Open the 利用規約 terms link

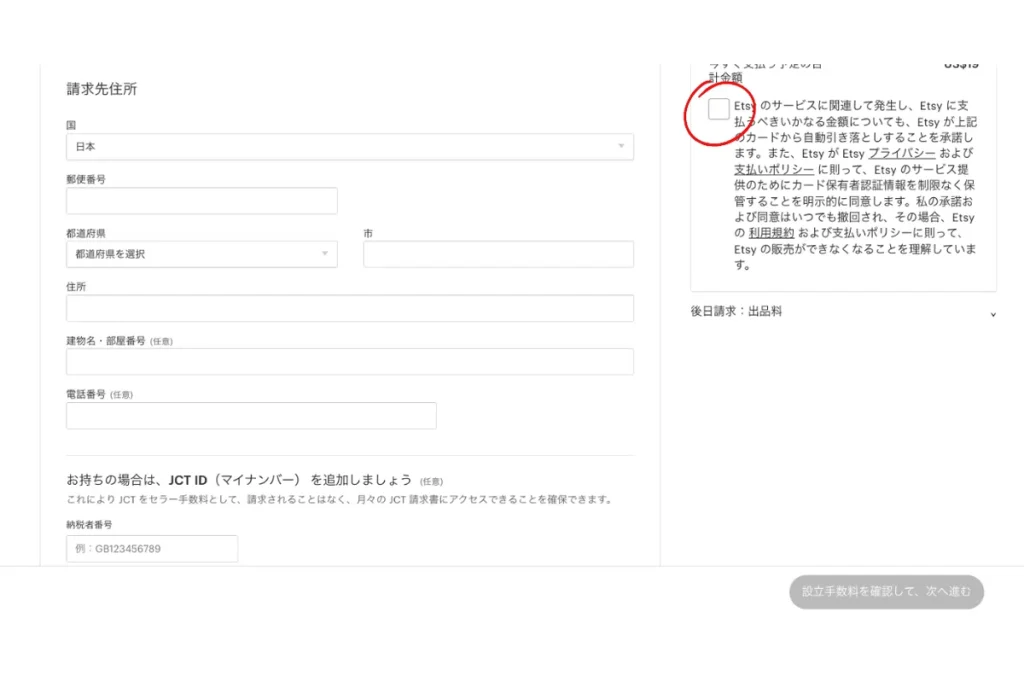(x=771, y=233)
